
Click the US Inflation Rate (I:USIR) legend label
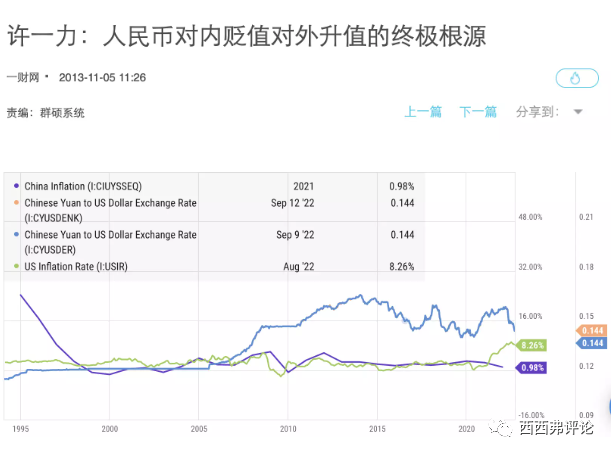76,266
